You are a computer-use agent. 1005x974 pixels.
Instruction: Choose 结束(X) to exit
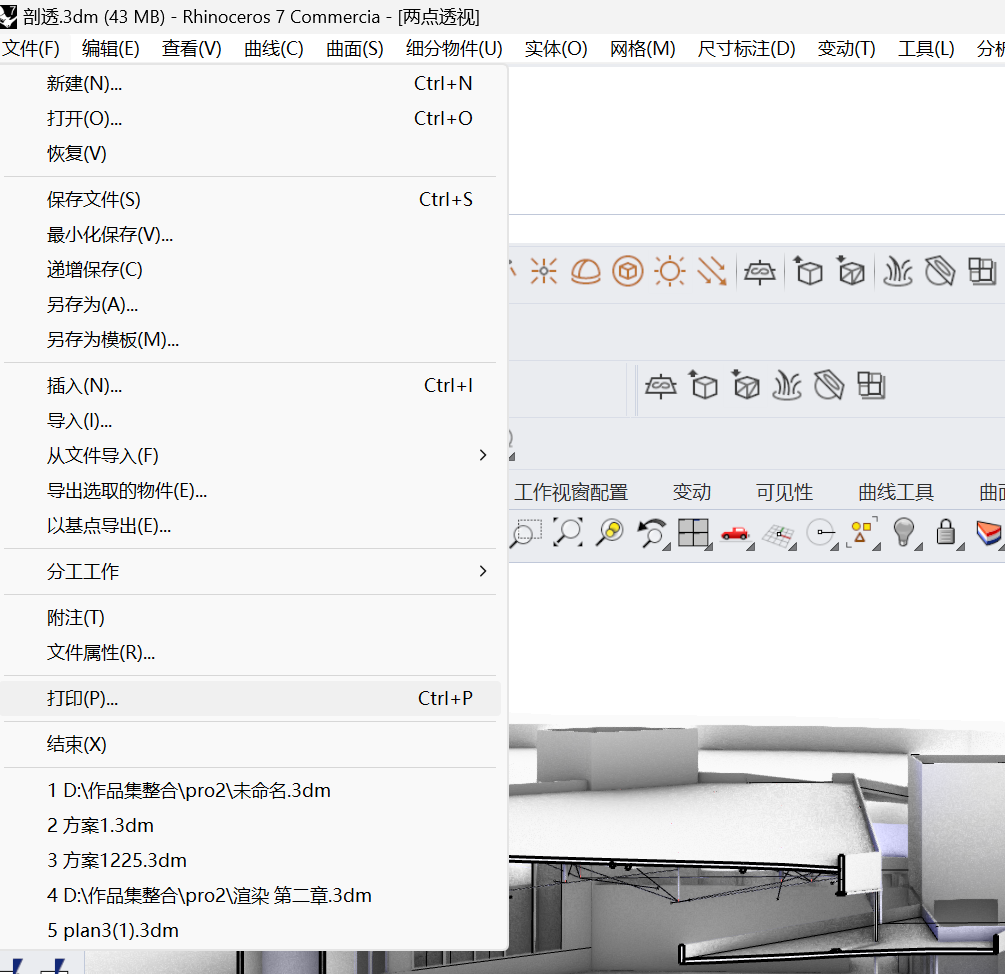tap(250, 745)
